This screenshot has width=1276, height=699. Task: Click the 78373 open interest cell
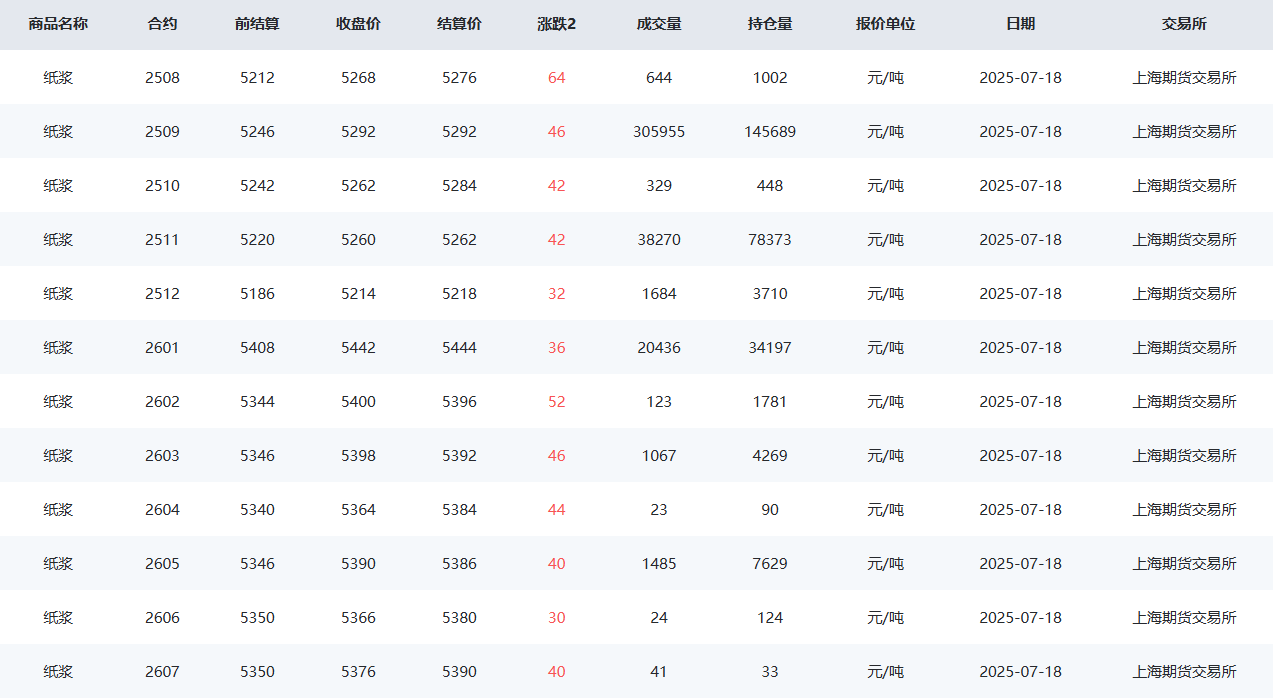[770, 240]
